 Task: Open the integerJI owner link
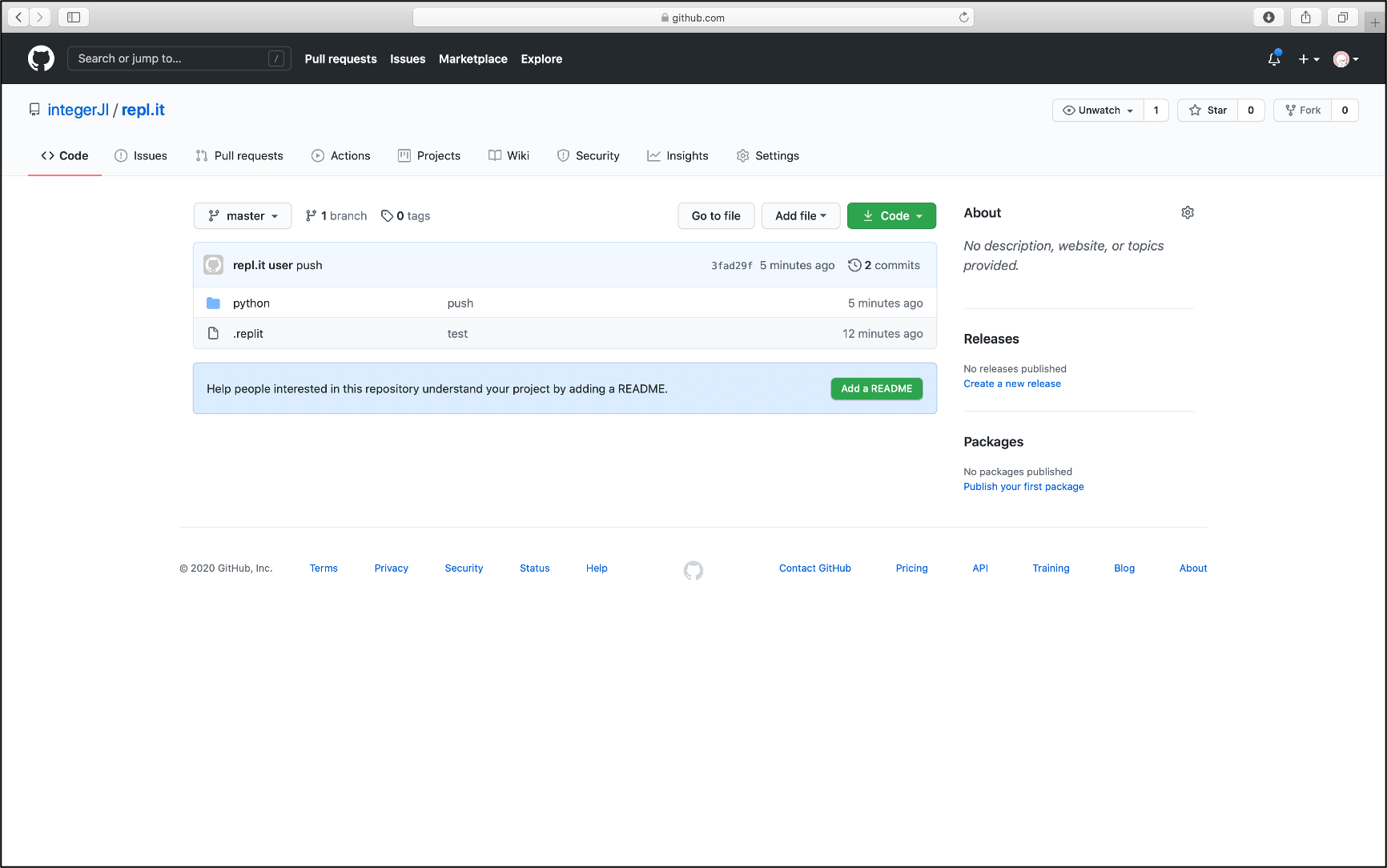pos(78,110)
